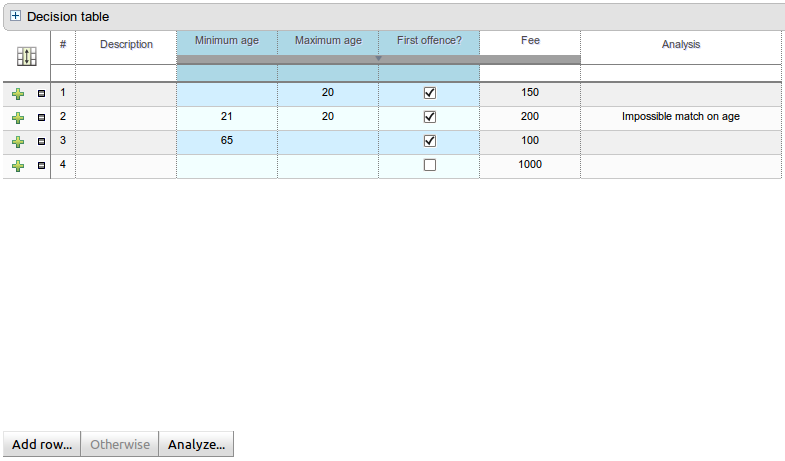This screenshot has height=461, width=785.
Task: Uncheck First offence for row 3
Action: pyautogui.click(x=430, y=141)
